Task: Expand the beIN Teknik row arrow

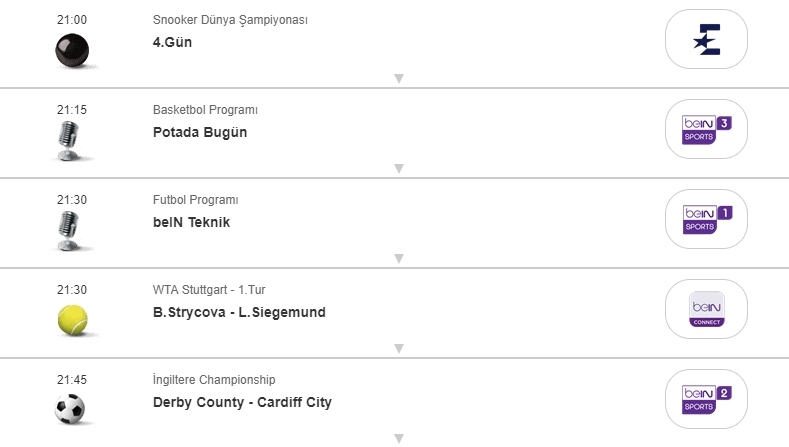Action: (x=398, y=258)
